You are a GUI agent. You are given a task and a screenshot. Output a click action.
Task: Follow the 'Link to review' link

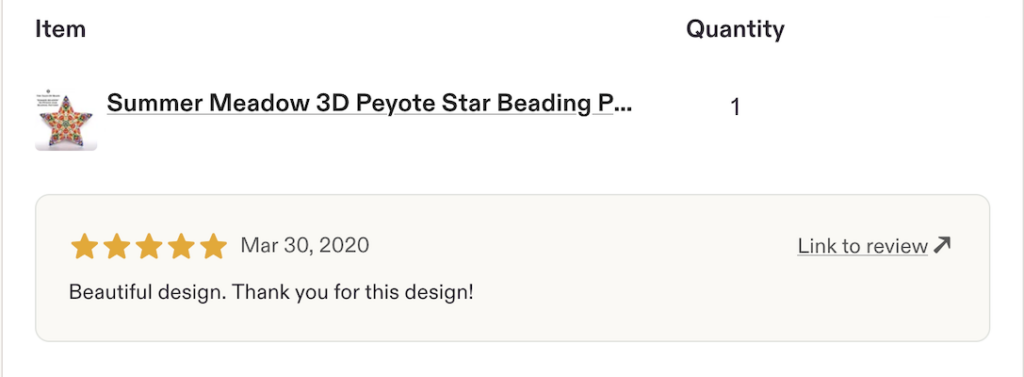(x=862, y=246)
